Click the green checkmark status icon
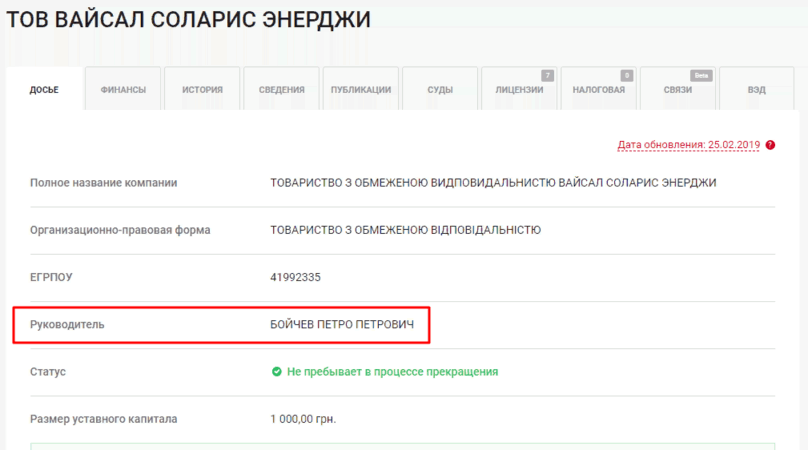The width and height of the screenshot is (808, 450). [277, 372]
